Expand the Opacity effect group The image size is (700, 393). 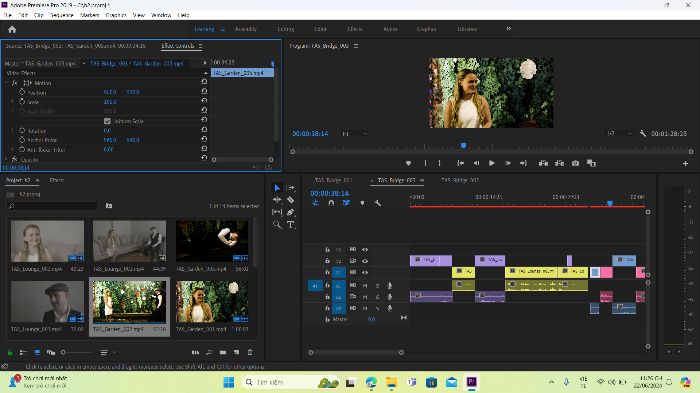[6, 159]
